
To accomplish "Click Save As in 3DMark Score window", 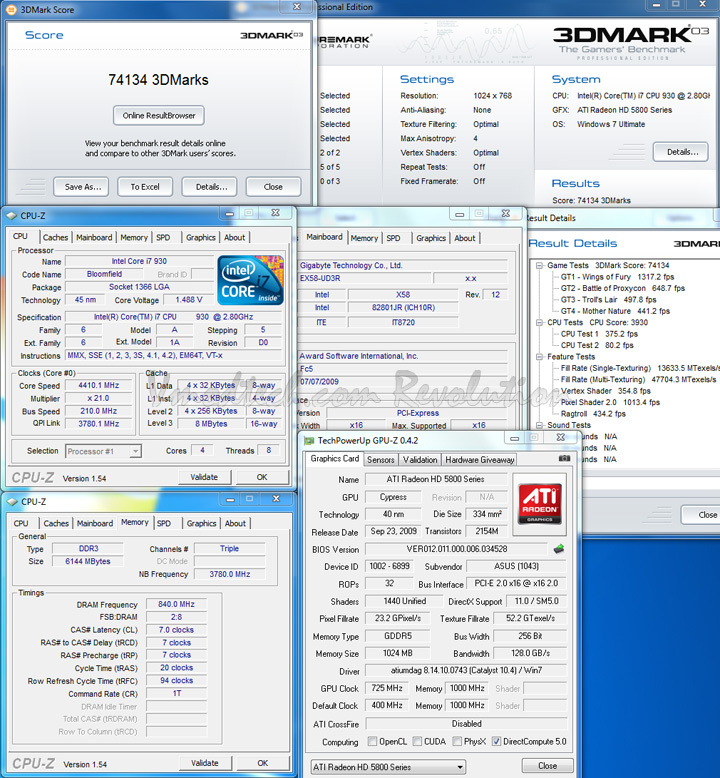I will (x=83, y=187).
